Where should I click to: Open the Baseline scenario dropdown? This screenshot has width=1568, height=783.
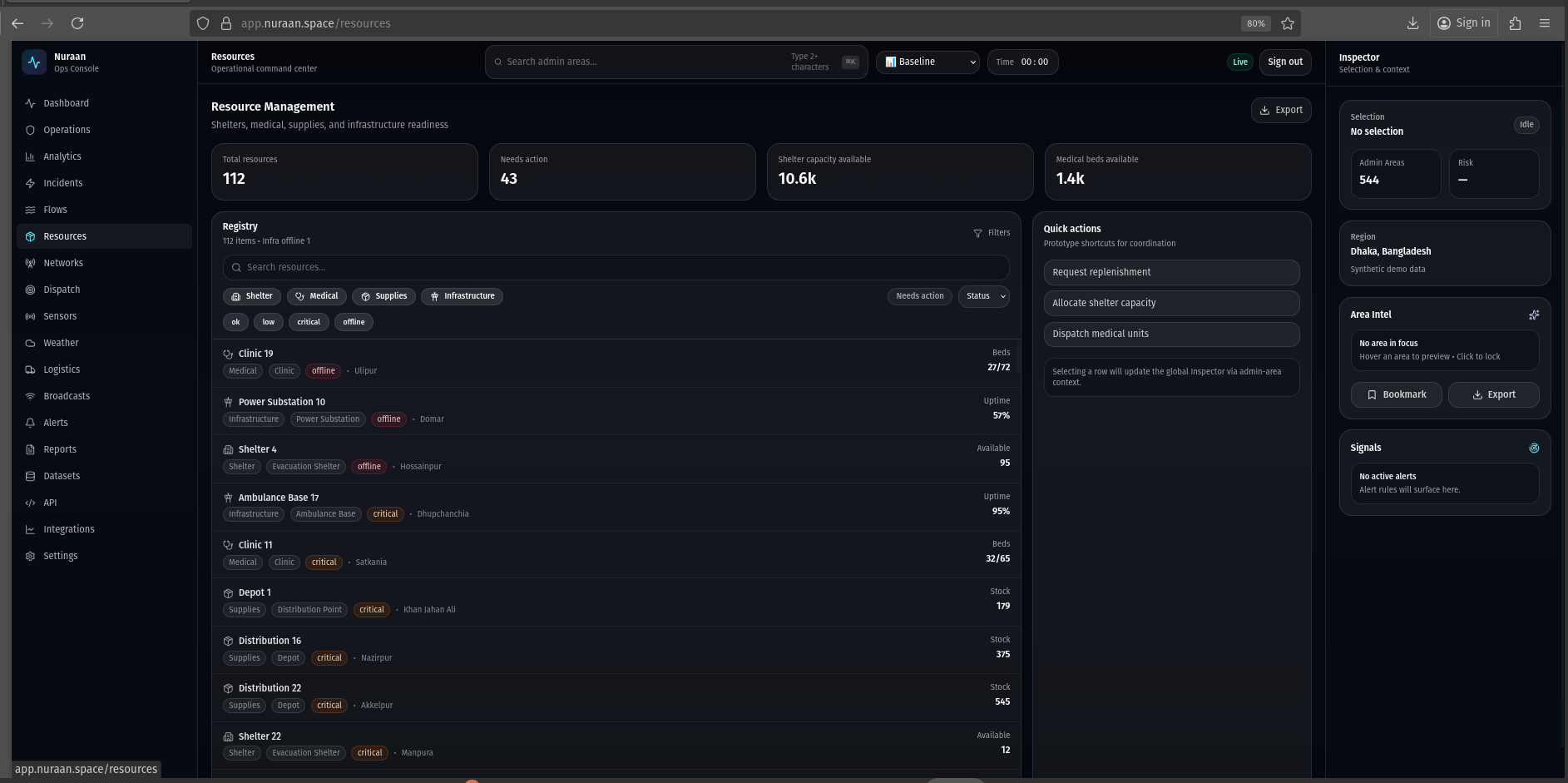(x=928, y=62)
